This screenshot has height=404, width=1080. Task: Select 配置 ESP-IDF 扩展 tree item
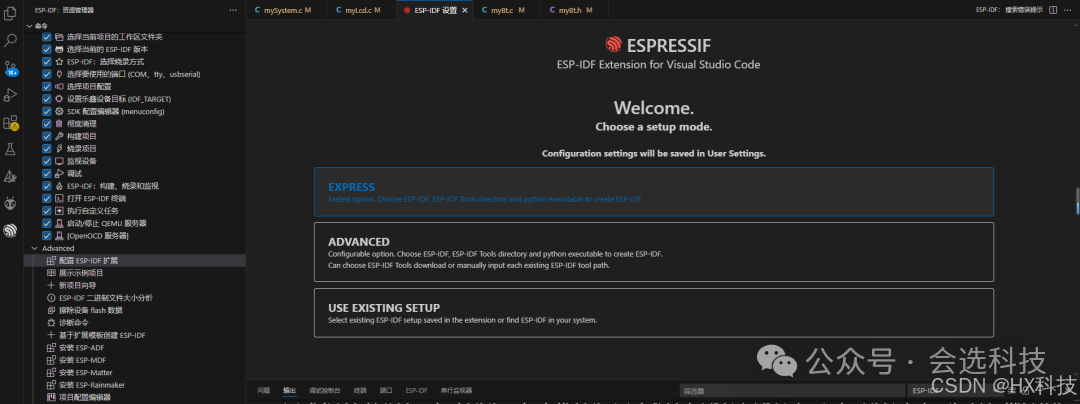(134, 260)
